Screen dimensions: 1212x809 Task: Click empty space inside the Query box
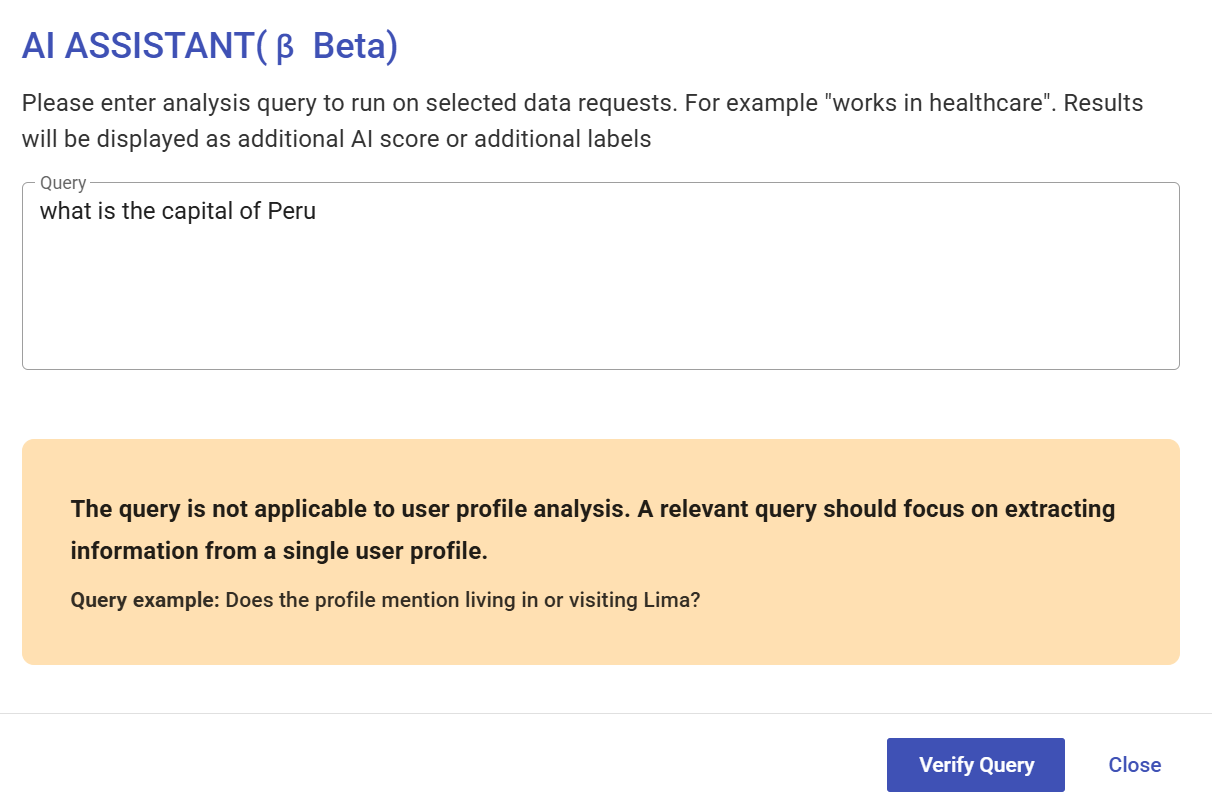700,310
